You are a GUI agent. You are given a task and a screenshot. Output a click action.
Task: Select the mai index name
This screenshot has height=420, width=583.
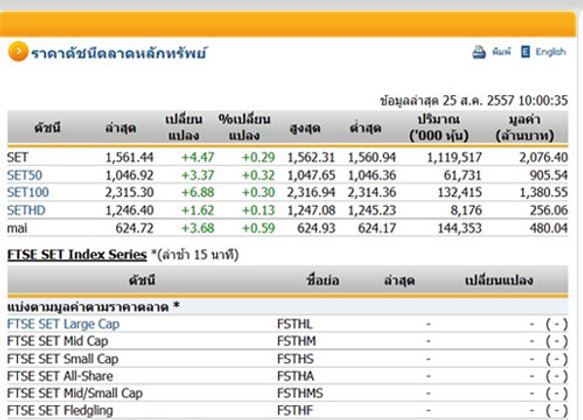point(17,228)
